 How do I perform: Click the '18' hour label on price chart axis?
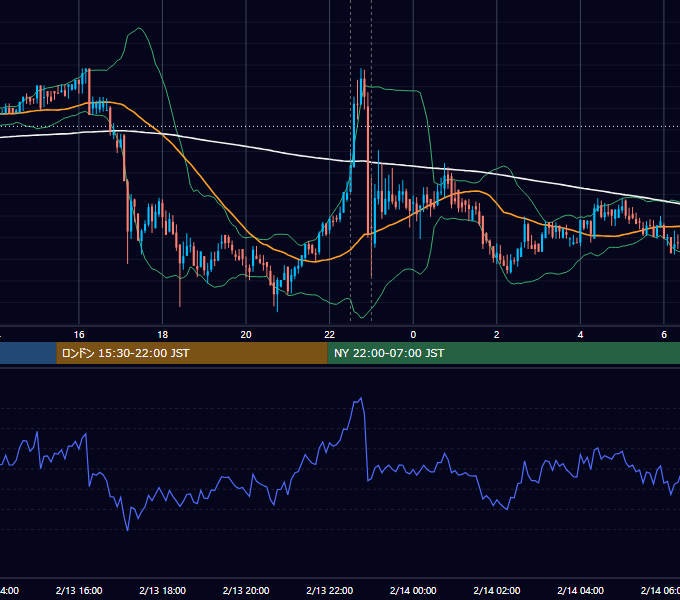[x=163, y=335]
